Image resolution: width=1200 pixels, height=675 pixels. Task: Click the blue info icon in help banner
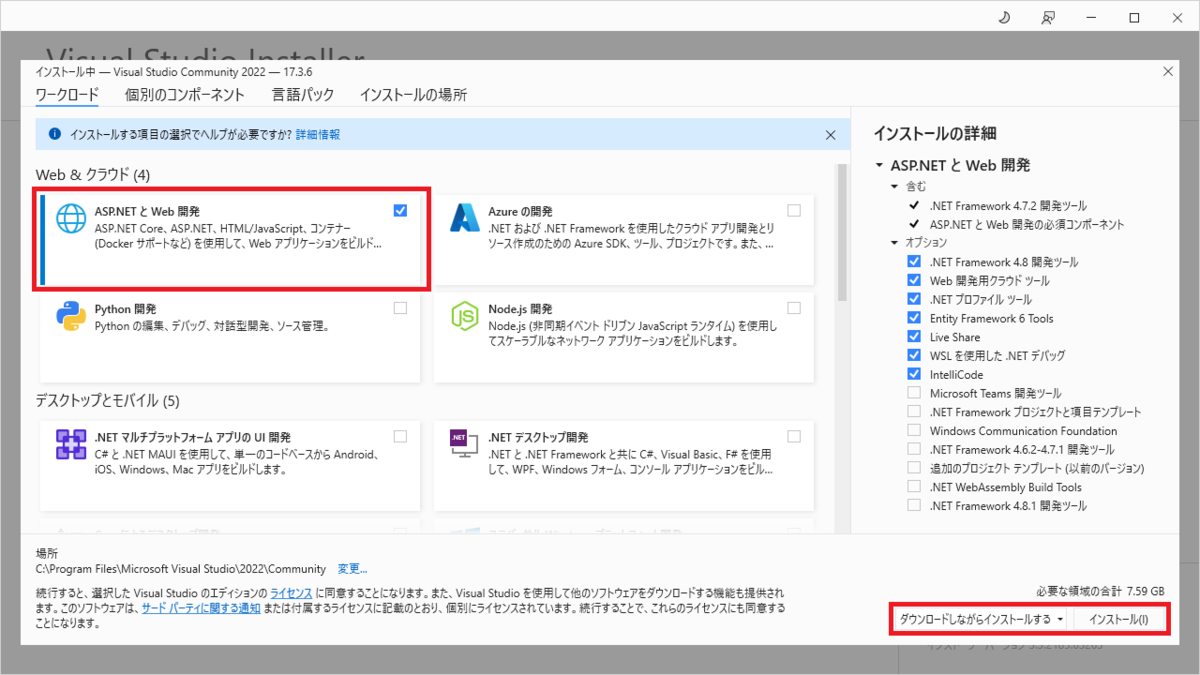pos(54,134)
